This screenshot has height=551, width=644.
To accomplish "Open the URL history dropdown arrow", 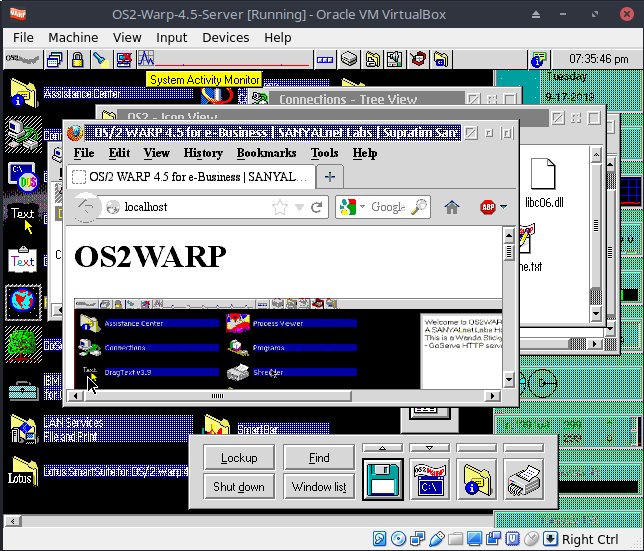I will [299, 207].
